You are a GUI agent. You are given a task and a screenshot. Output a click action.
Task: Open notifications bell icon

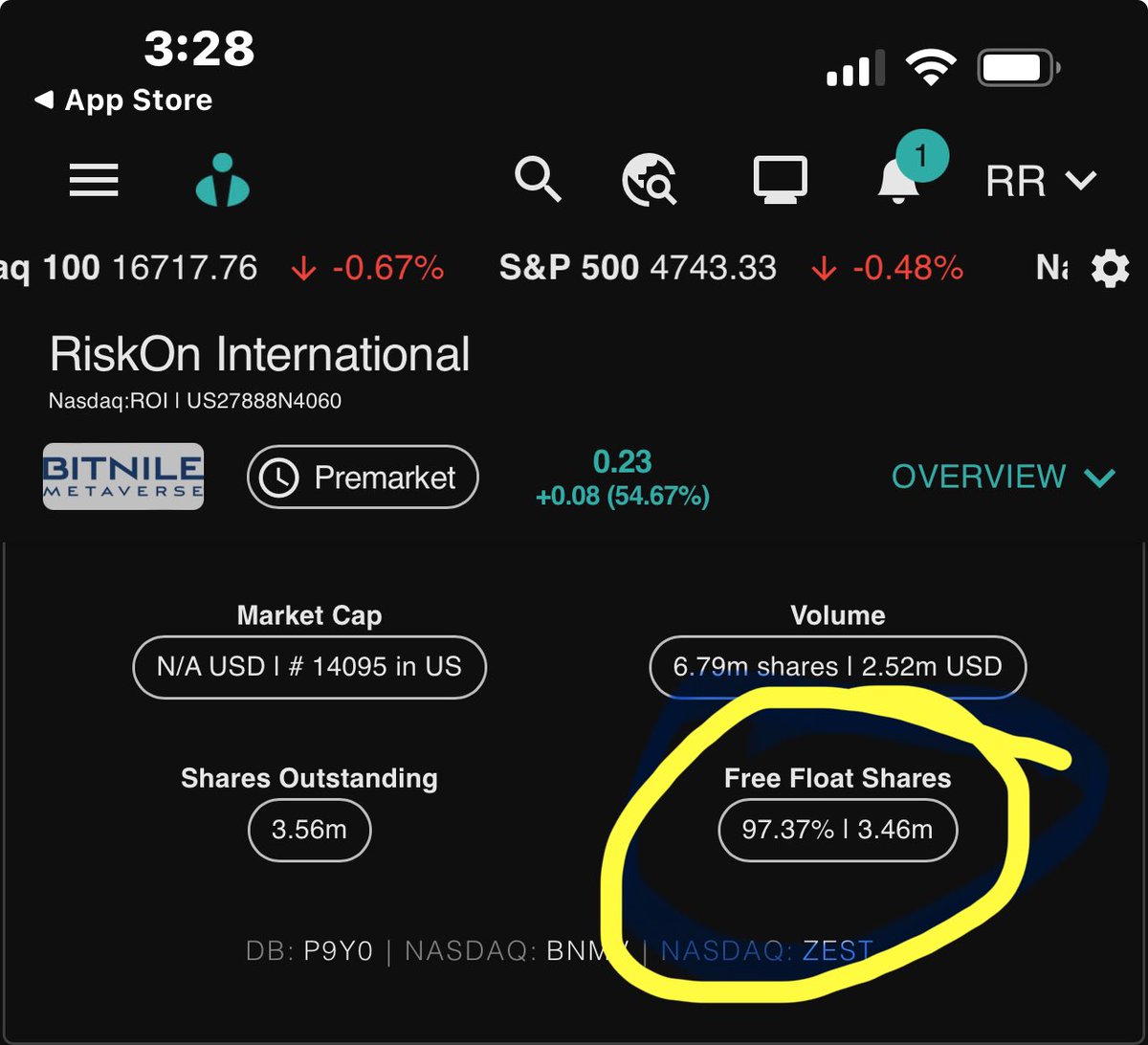[898, 180]
